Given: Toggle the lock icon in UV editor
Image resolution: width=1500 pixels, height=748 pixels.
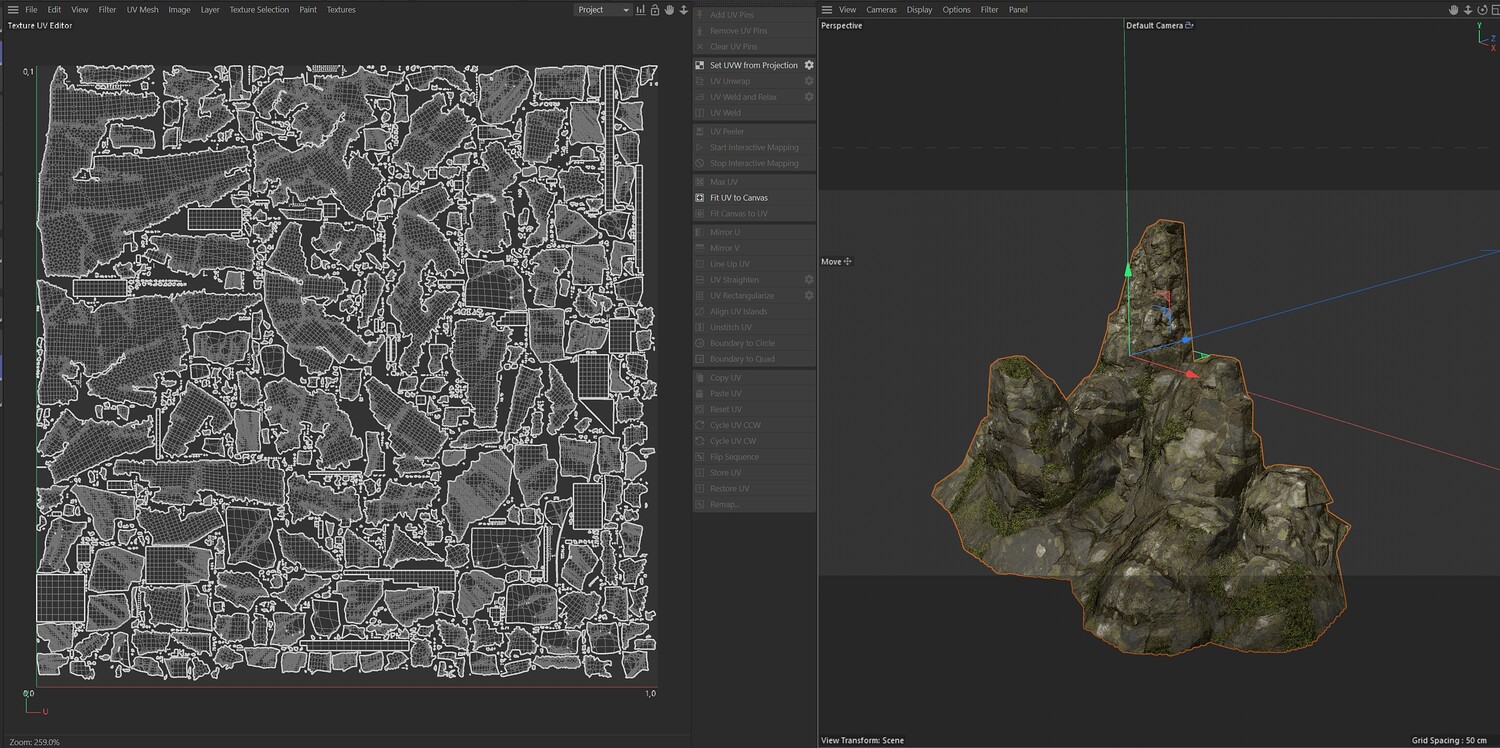Looking at the screenshot, I should coord(655,10).
